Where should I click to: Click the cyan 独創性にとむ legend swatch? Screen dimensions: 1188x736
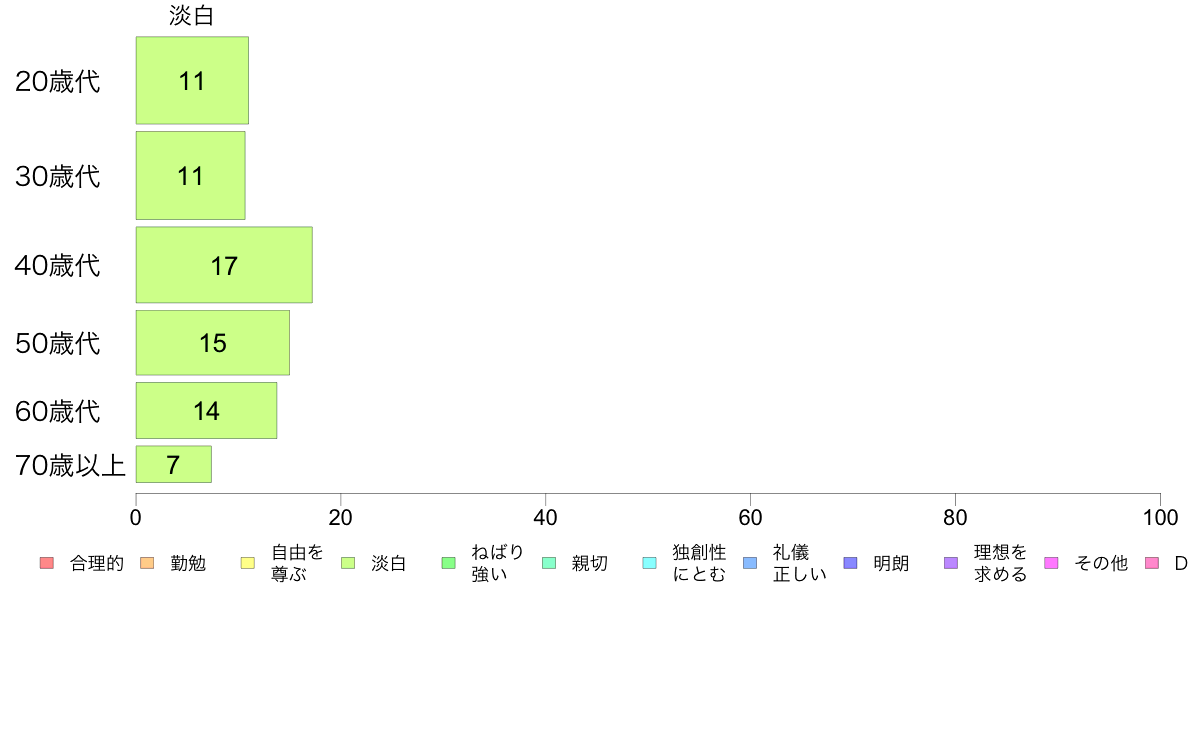[649, 563]
